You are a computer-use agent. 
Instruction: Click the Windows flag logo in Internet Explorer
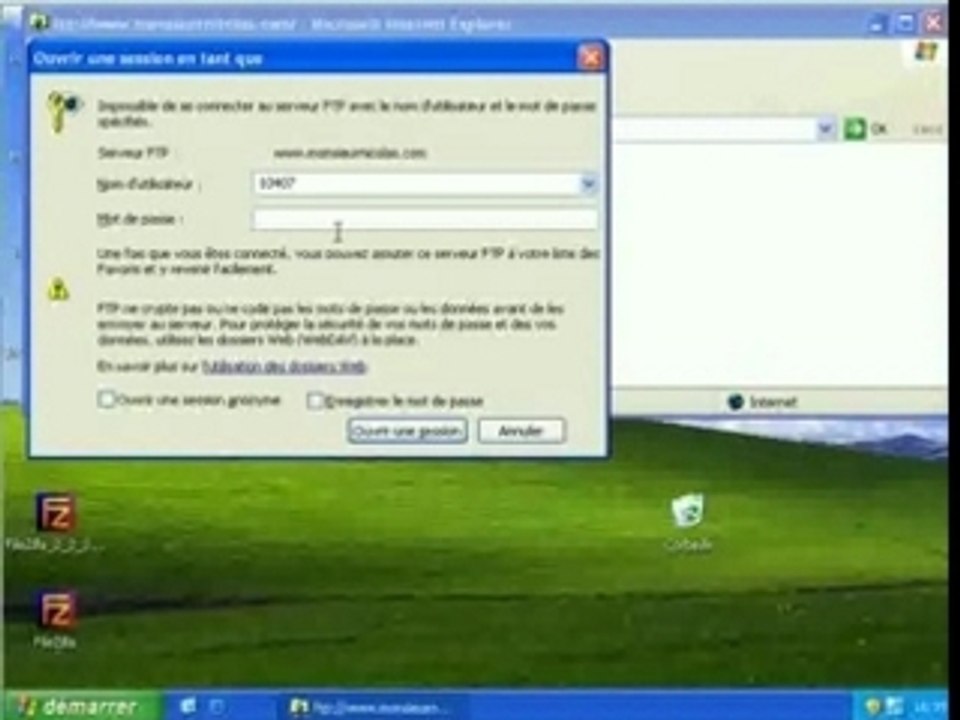(x=925, y=52)
